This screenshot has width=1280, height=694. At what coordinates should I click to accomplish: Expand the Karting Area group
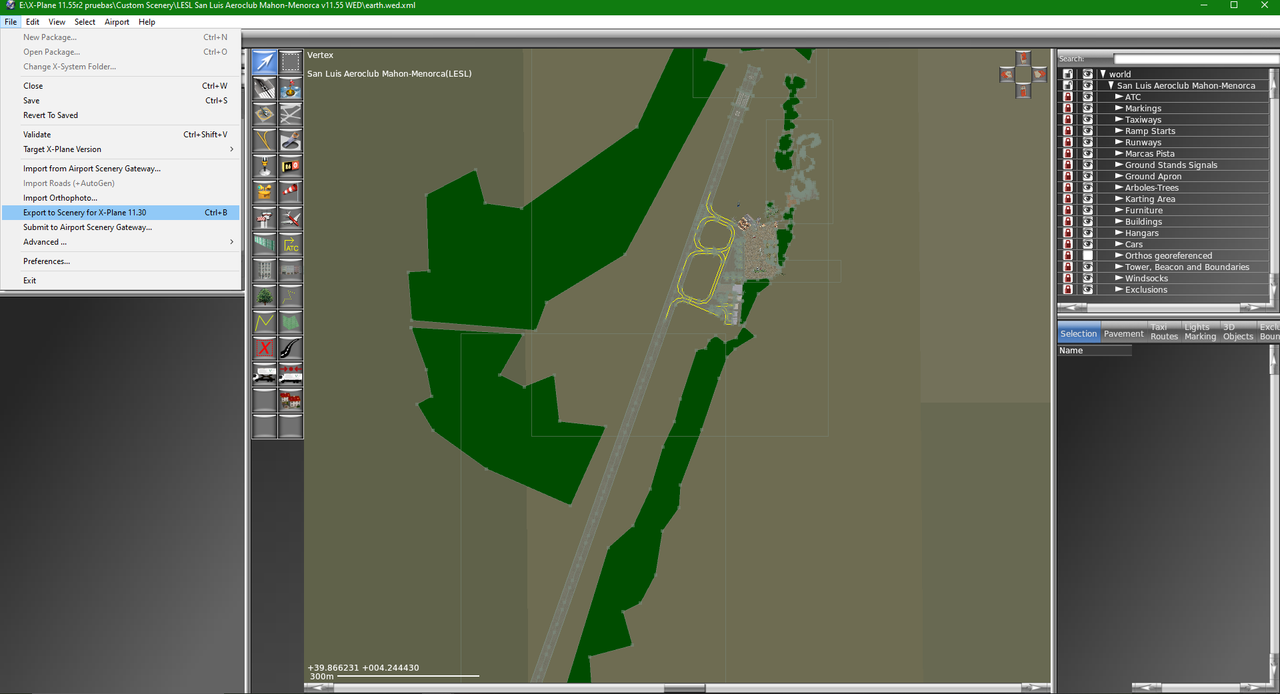[x=1119, y=199]
